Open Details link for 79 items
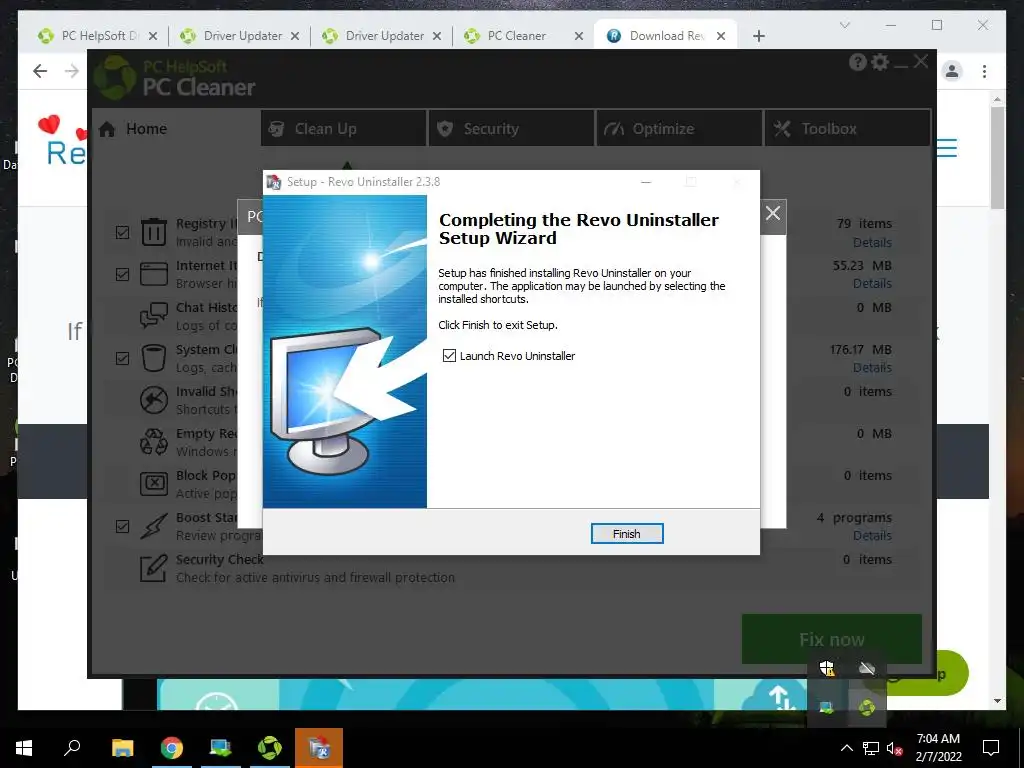The image size is (1024, 768). click(x=872, y=242)
